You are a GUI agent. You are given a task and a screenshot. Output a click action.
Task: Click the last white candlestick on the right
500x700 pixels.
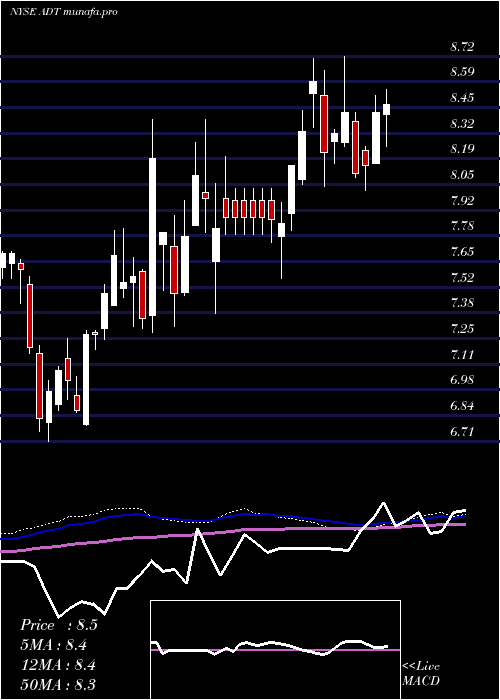[x=387, y=109]
